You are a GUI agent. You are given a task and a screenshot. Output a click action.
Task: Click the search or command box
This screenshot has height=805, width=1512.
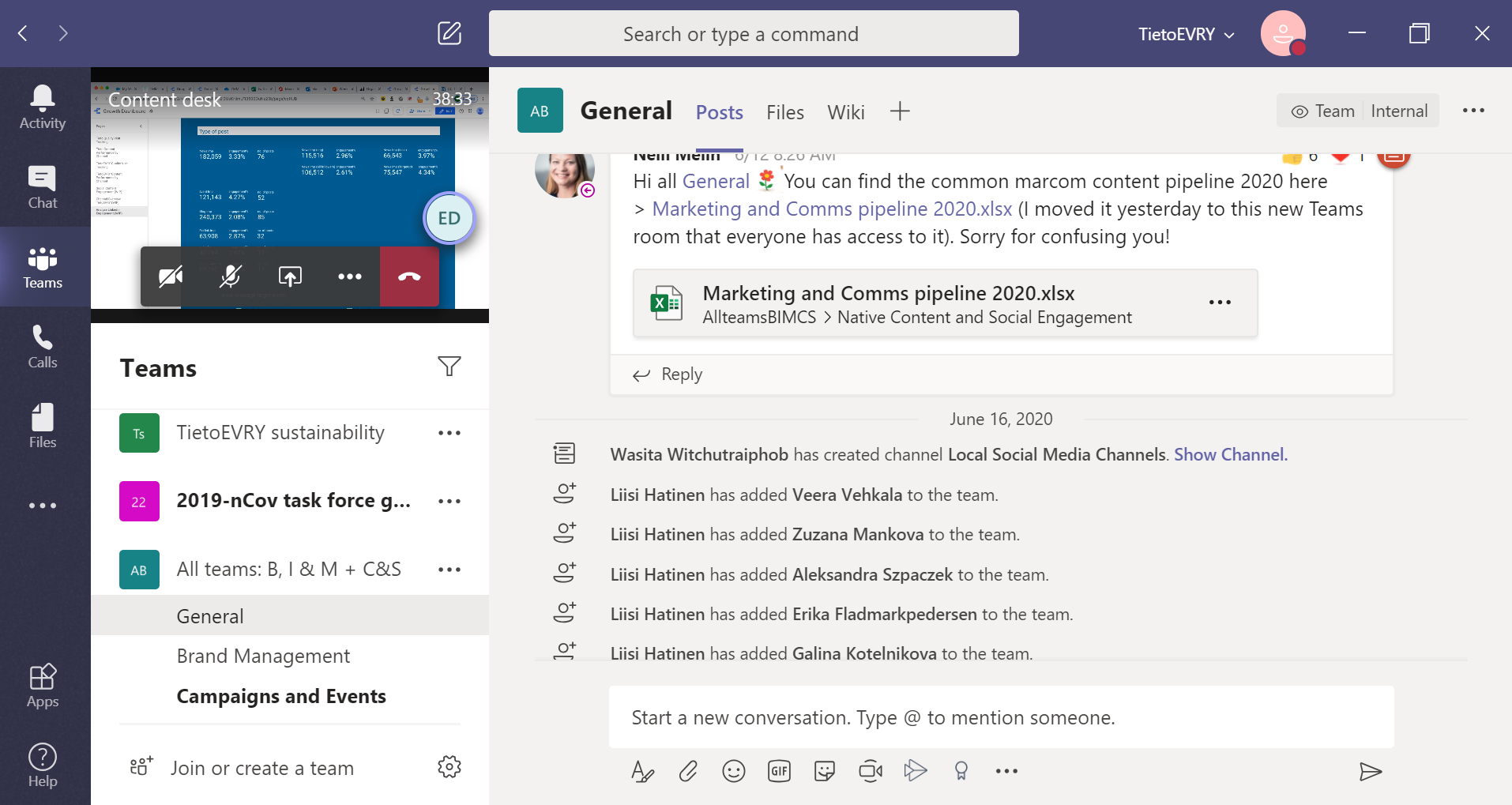(753, 34)
